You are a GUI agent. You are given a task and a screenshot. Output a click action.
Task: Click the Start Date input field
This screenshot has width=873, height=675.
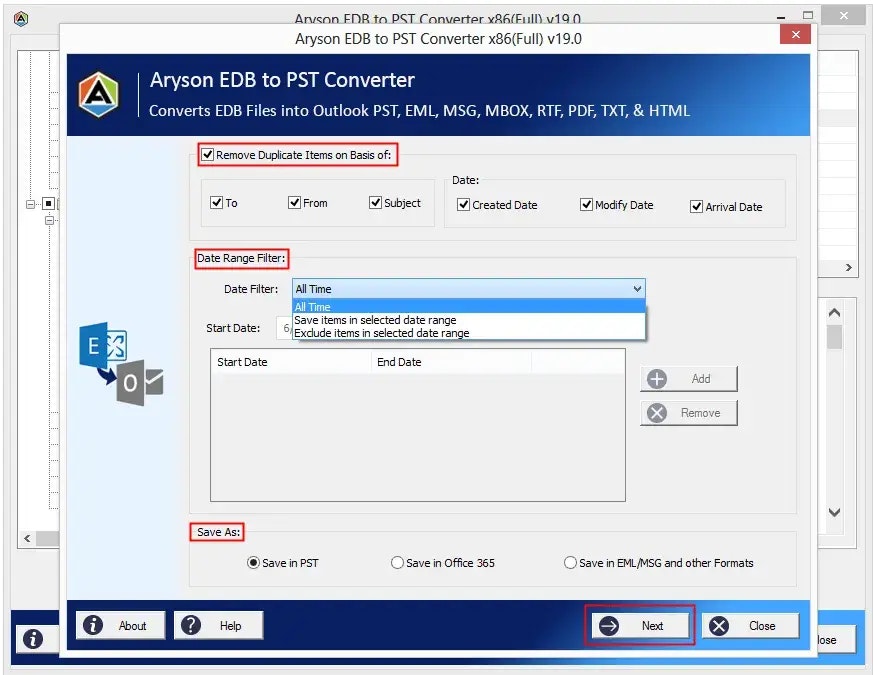click(x=285, y=328)
